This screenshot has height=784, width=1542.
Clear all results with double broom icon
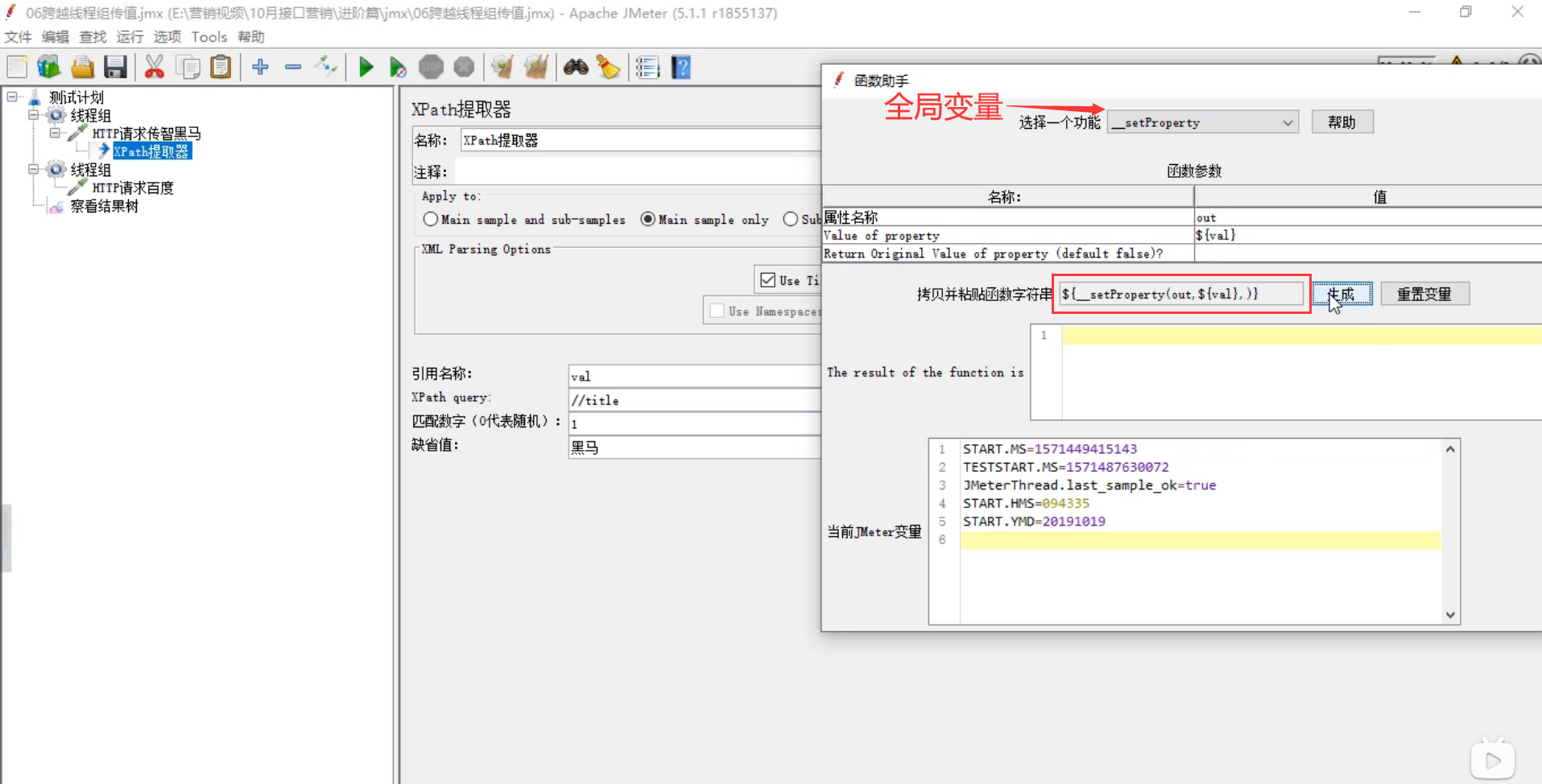click(535, 67)
